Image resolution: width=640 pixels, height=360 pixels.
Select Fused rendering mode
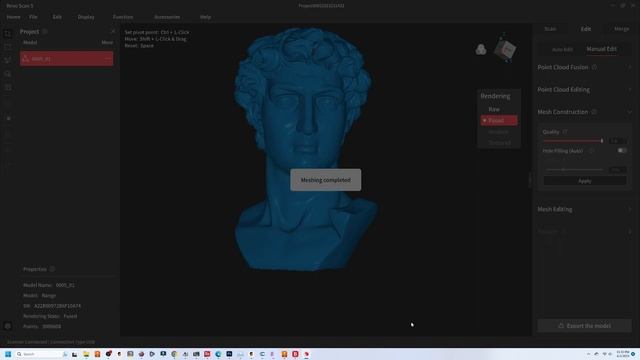tap(499, 120)
